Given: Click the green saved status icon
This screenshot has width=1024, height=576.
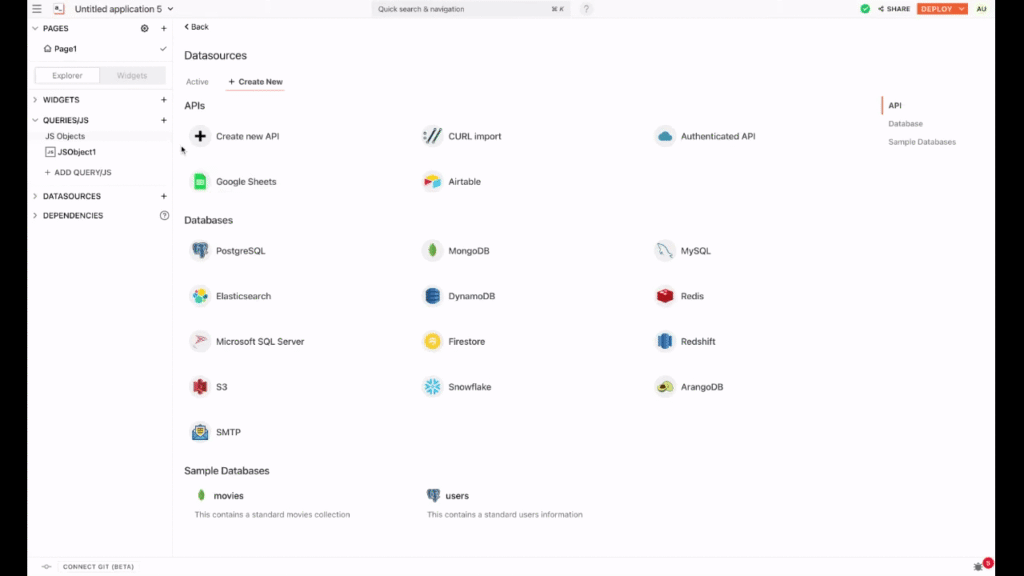Looking at the screenshot, I should pyautogui.click(x=865, y=9).
